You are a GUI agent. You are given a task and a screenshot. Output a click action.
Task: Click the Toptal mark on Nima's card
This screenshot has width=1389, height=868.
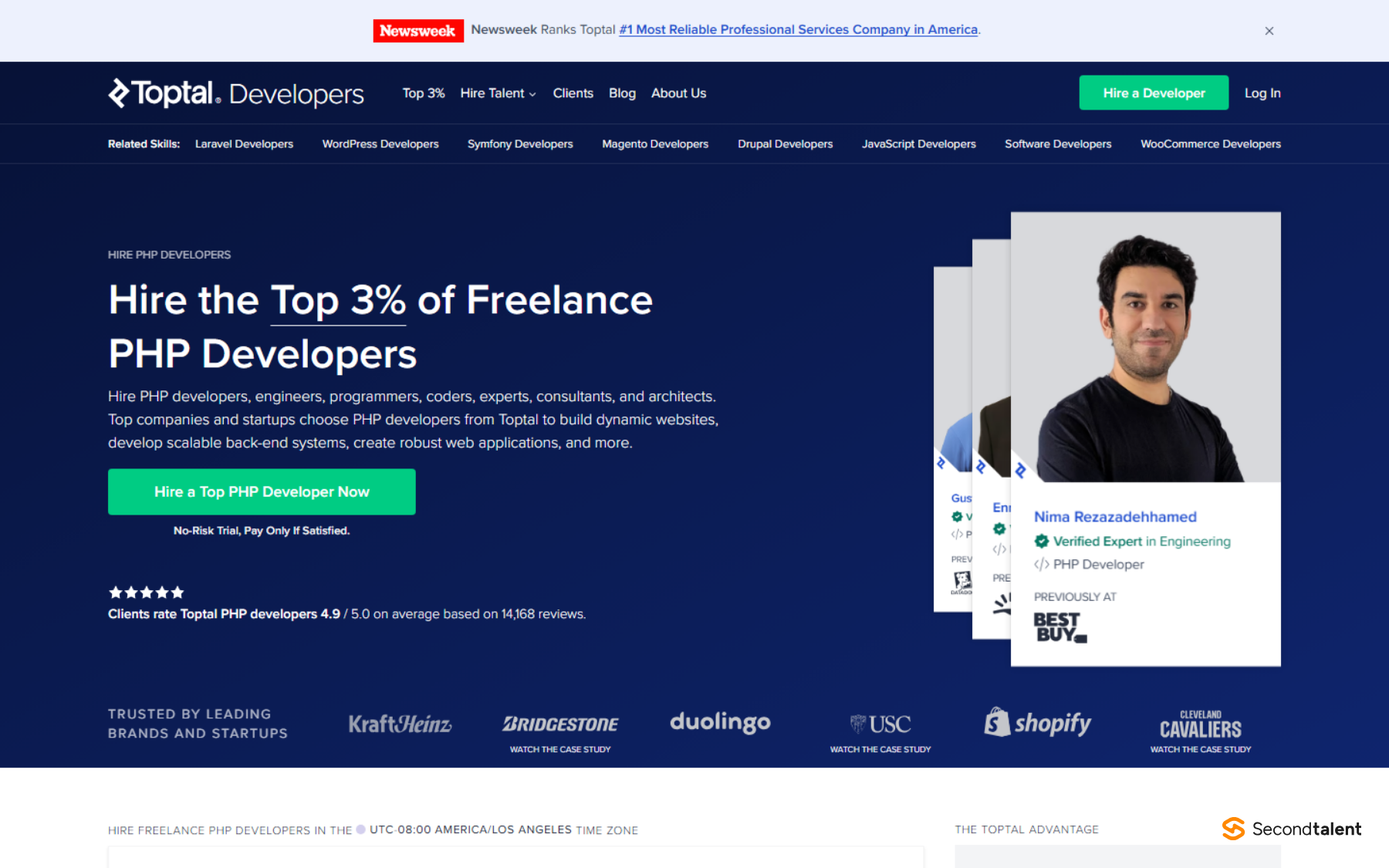1020,470
